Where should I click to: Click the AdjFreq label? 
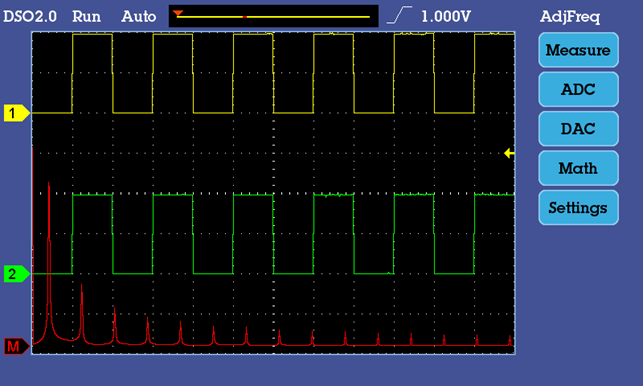point(570,17)
